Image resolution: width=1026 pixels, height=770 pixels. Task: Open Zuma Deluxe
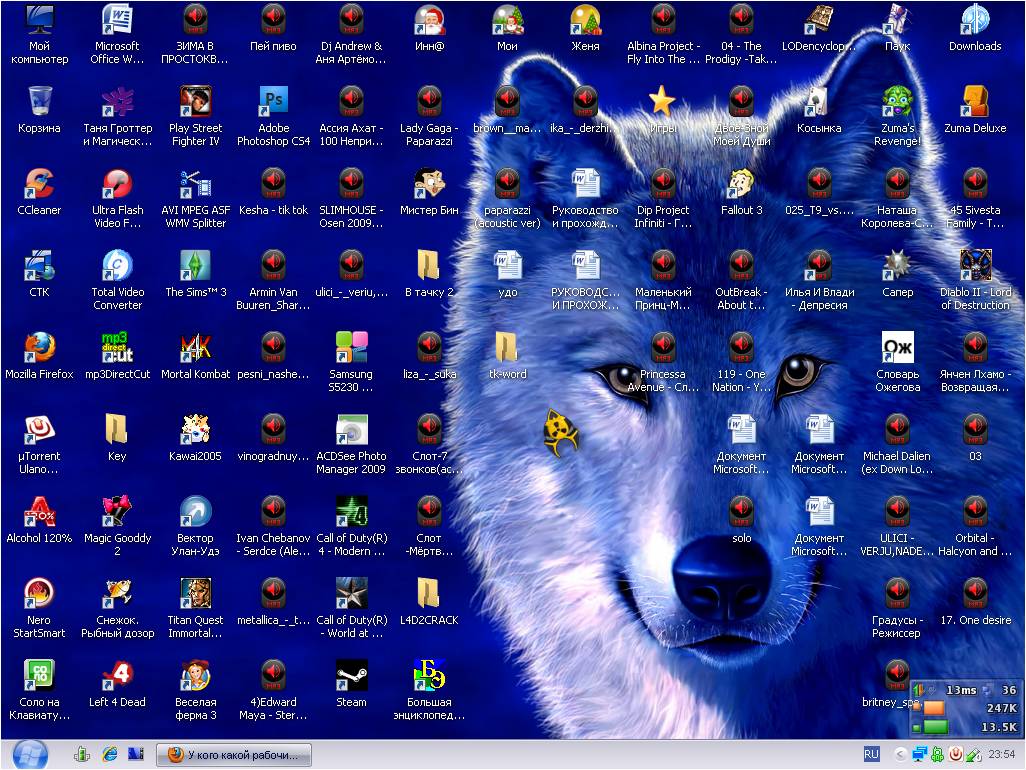click(975, 102)
